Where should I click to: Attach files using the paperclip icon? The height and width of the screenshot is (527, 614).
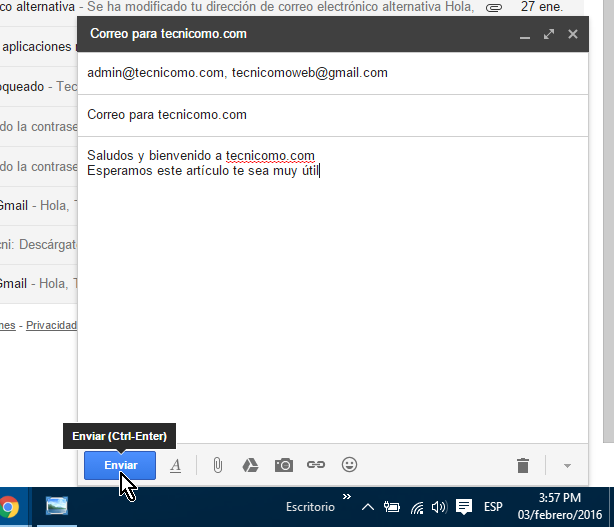click(218, 465)
